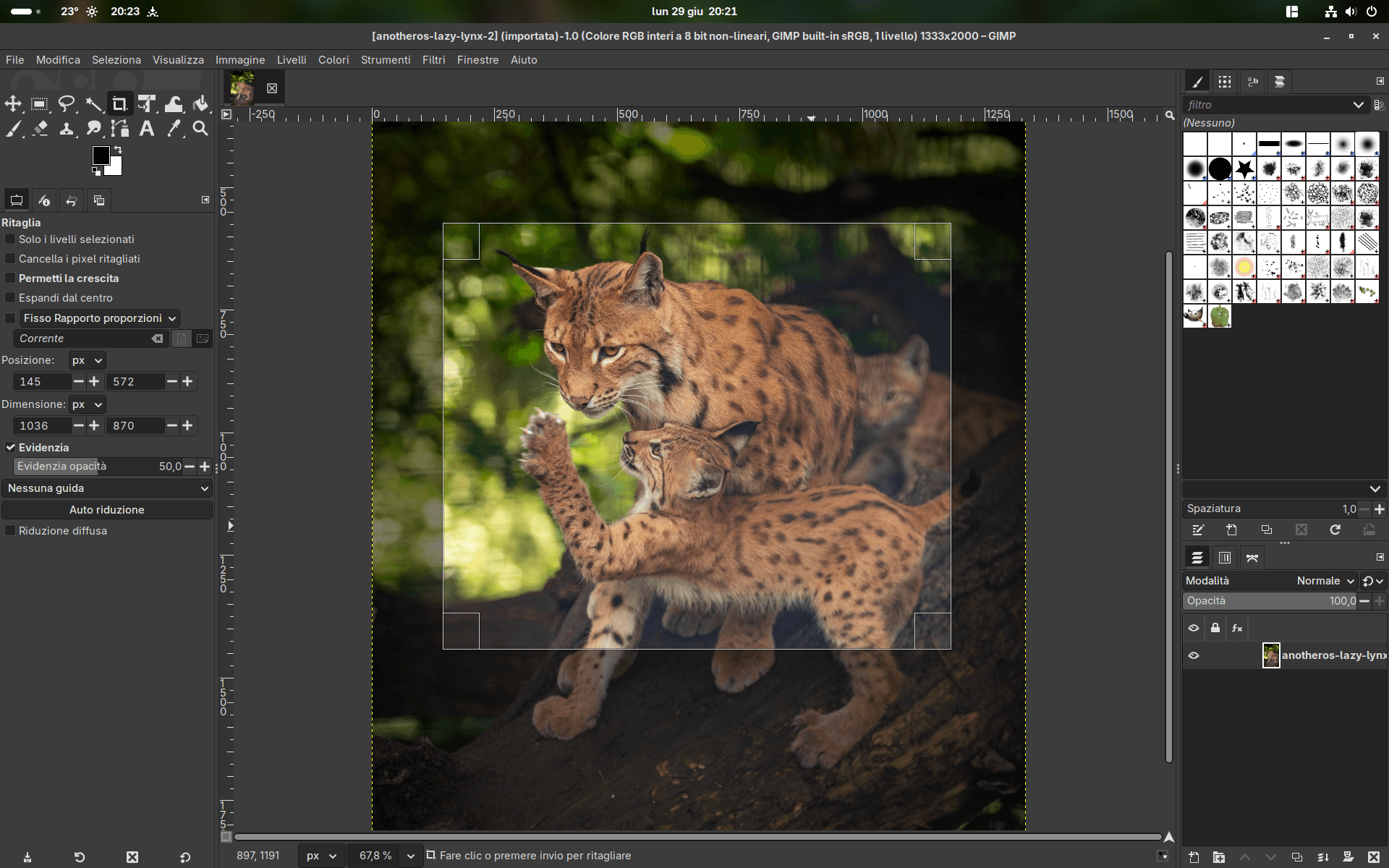
Task: Enable Cancella i pixel ritagliati
Action: pyautogui.click(x=10, y=259)
